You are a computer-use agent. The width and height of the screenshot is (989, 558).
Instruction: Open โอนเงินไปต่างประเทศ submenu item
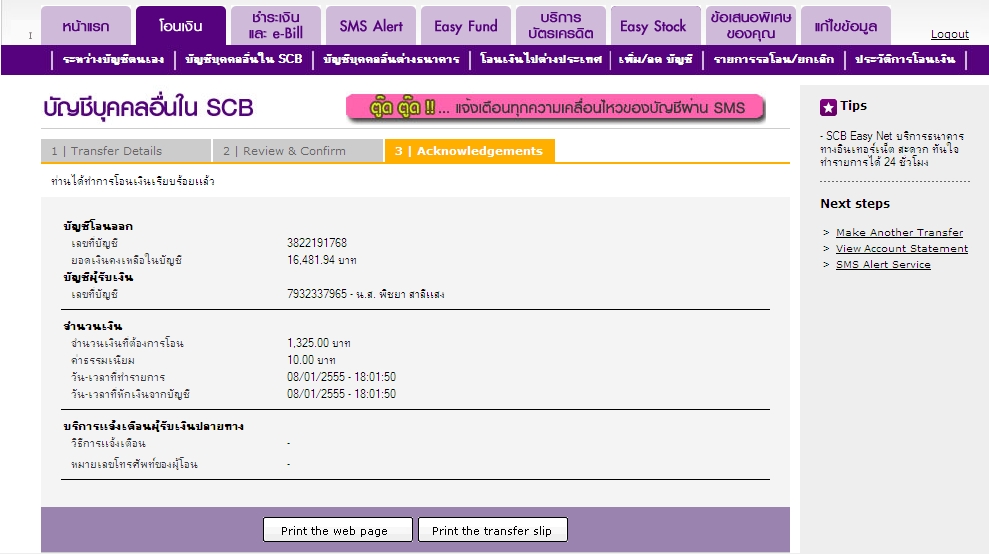pyautogui.click(x=541, y=59)
